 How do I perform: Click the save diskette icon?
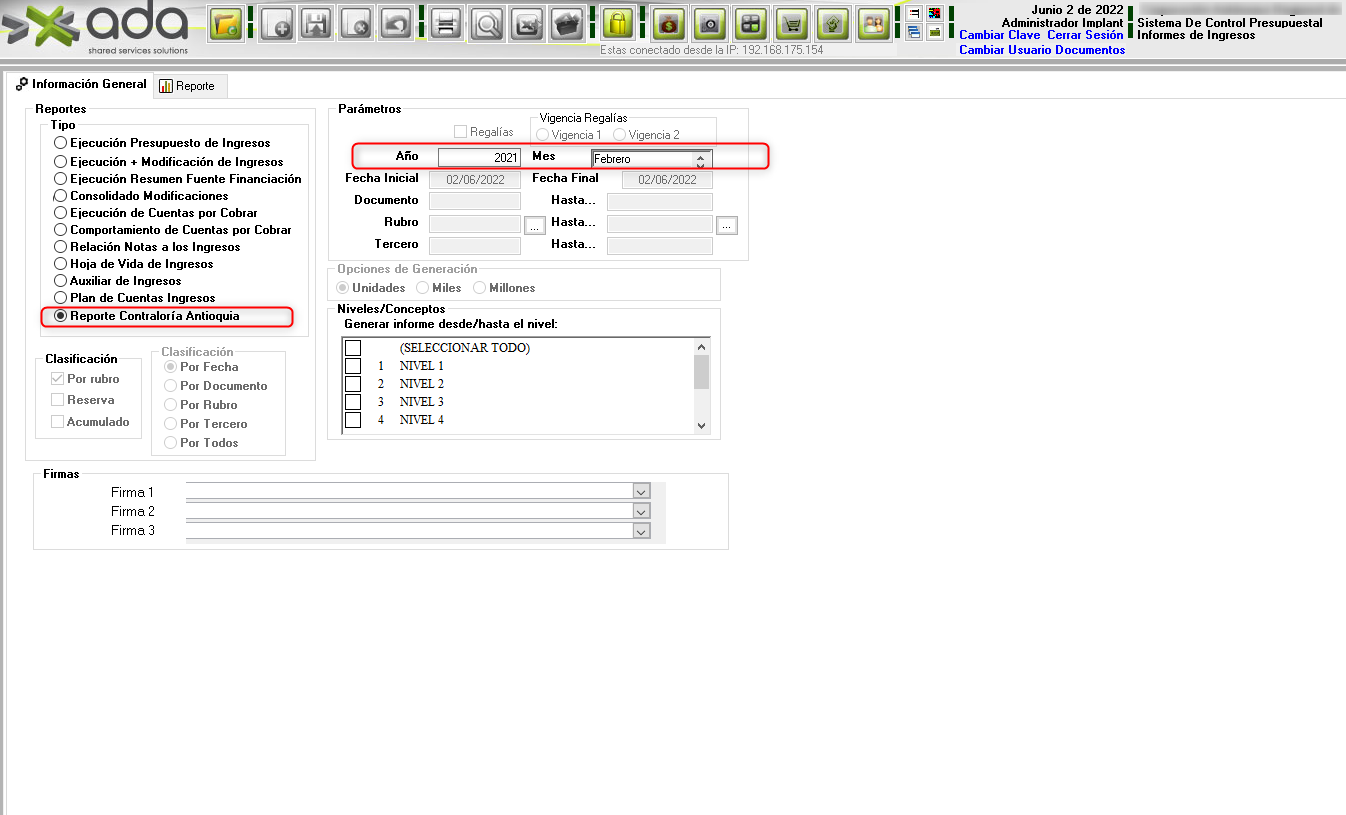coord(317,23)
